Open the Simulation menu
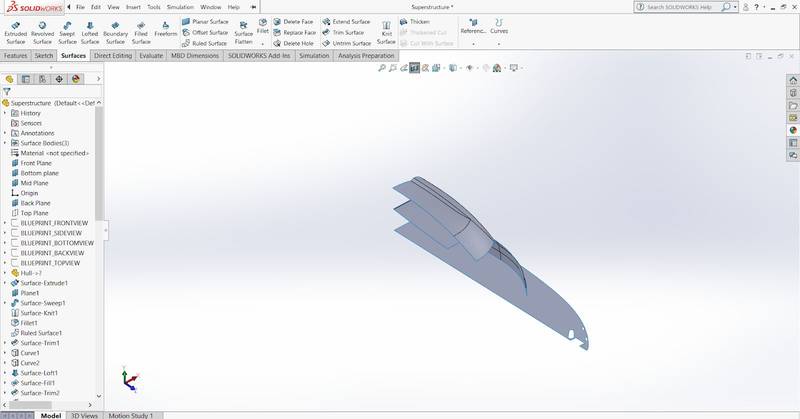The width and height of the screenshot is (800, 419). tap(180, 7)
